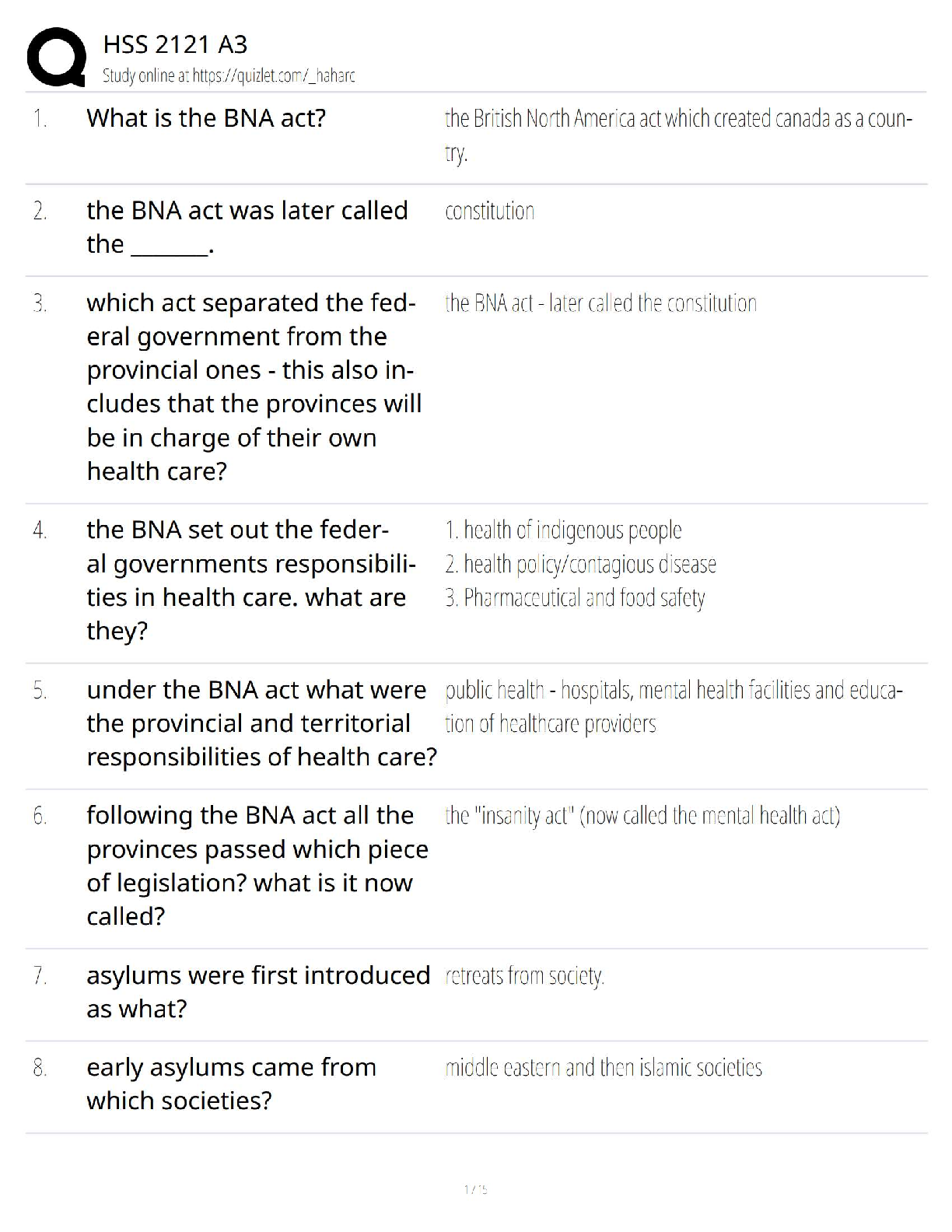Image resolution: width=952 pixels, height=1232 pixels.
Task: Select the 'constitution' answer text
Action: point(489,211)
